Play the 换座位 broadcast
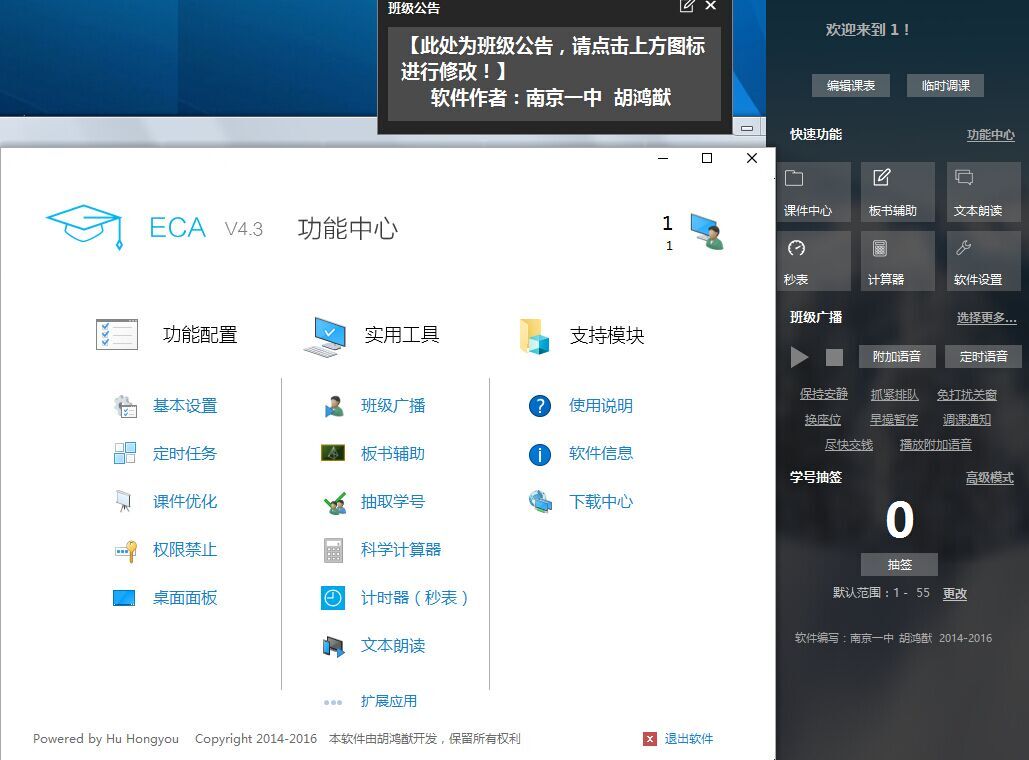This screenshot has width=1029, height=760. click(x=823, y=420)
